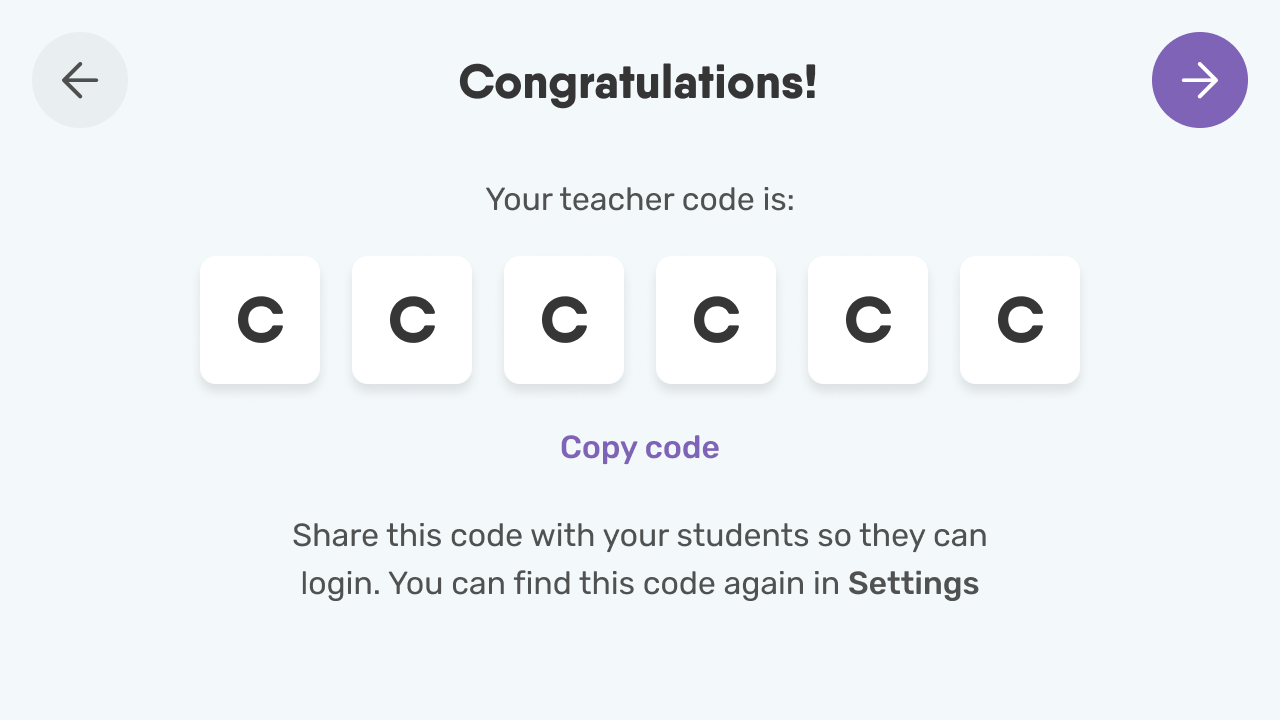This screenshot has height=720, width=1280.
Task: Click the Congratulations! heading
Action: coord(638,82)
